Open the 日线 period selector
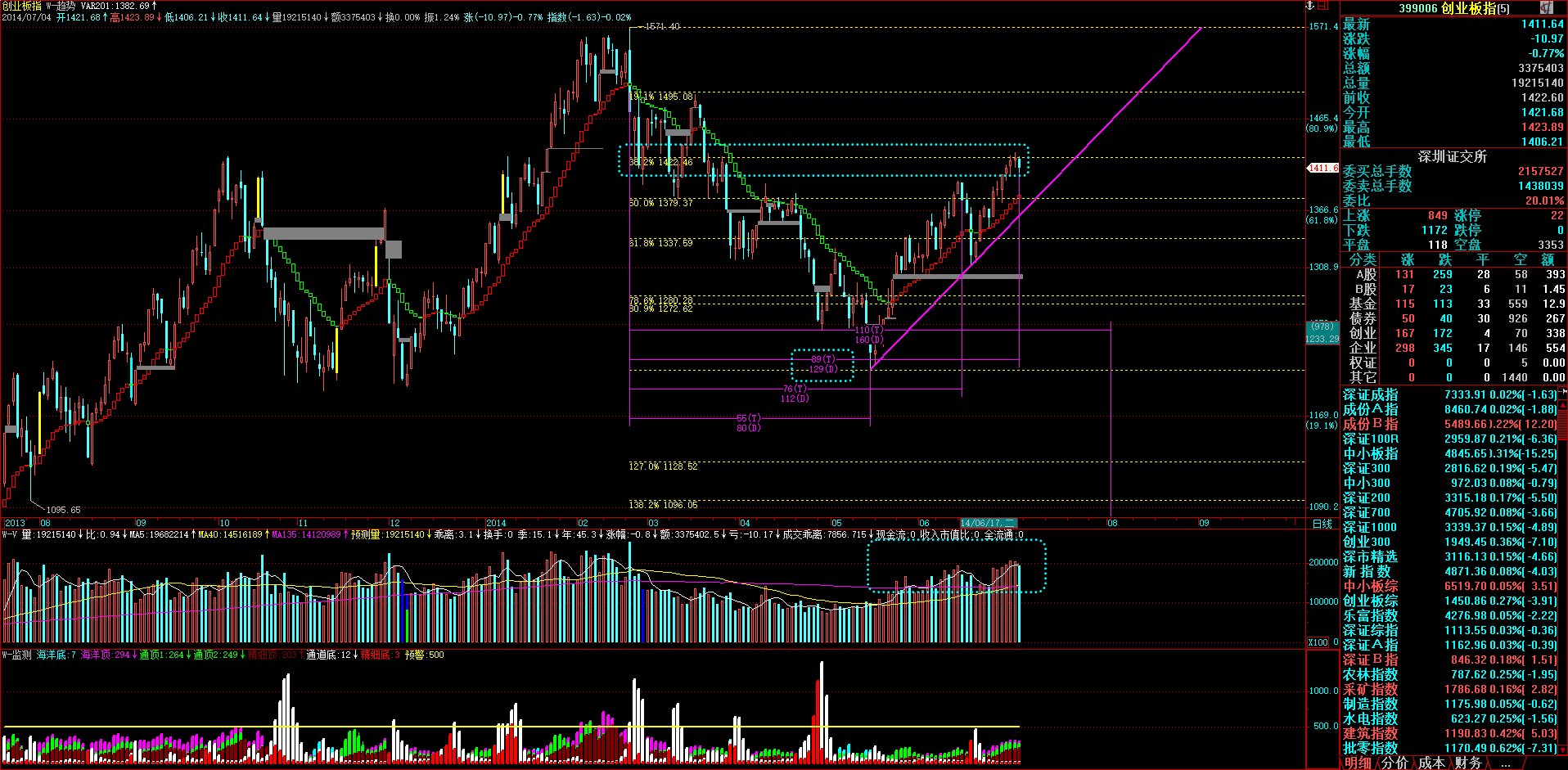The width and height of the screenshot is (1568, 770). [1322, 524]
